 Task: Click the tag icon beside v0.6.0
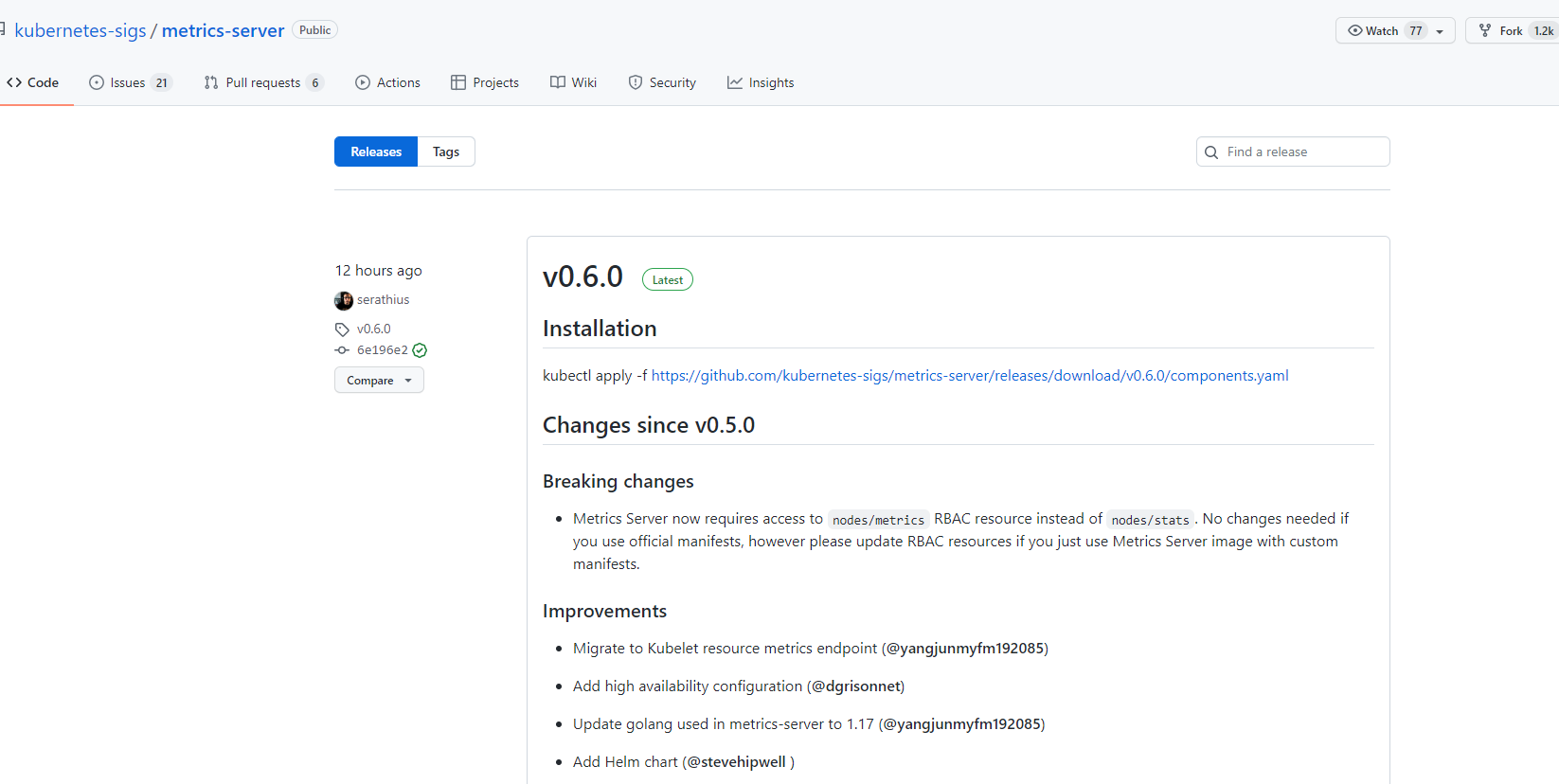pyautogui.click(x=342, y=330)
